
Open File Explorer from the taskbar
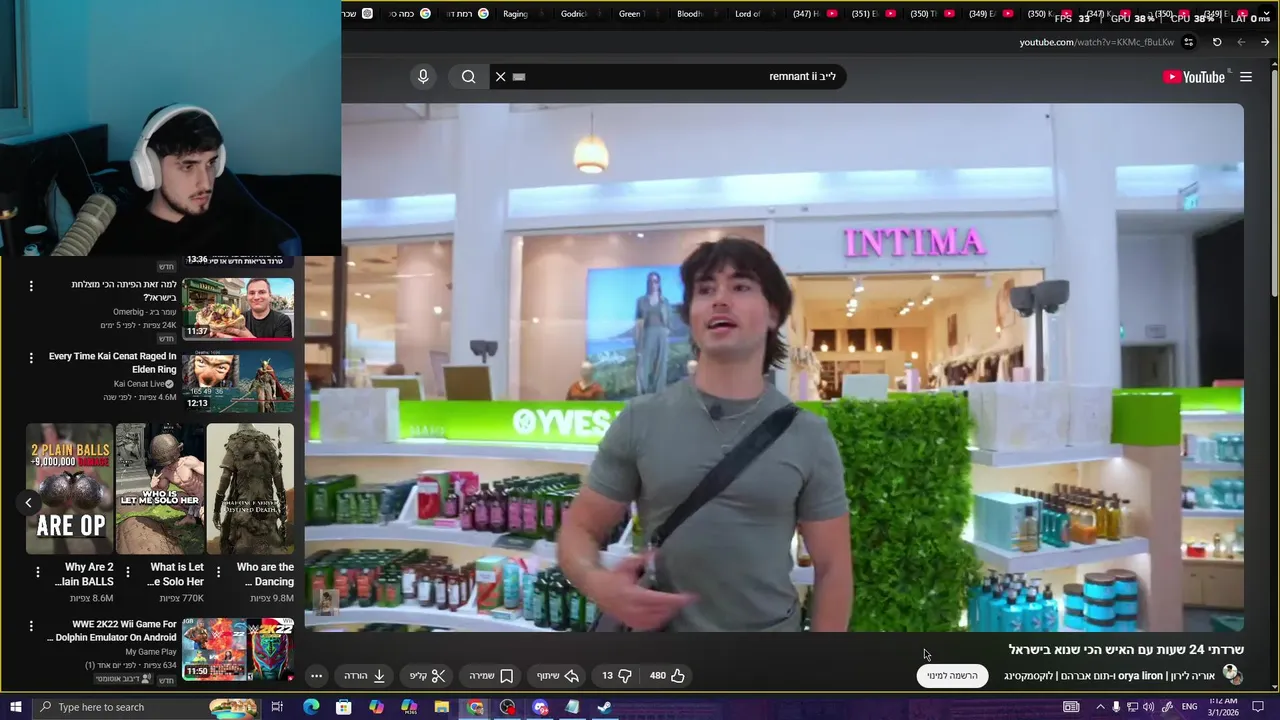(x=441, y=707)
